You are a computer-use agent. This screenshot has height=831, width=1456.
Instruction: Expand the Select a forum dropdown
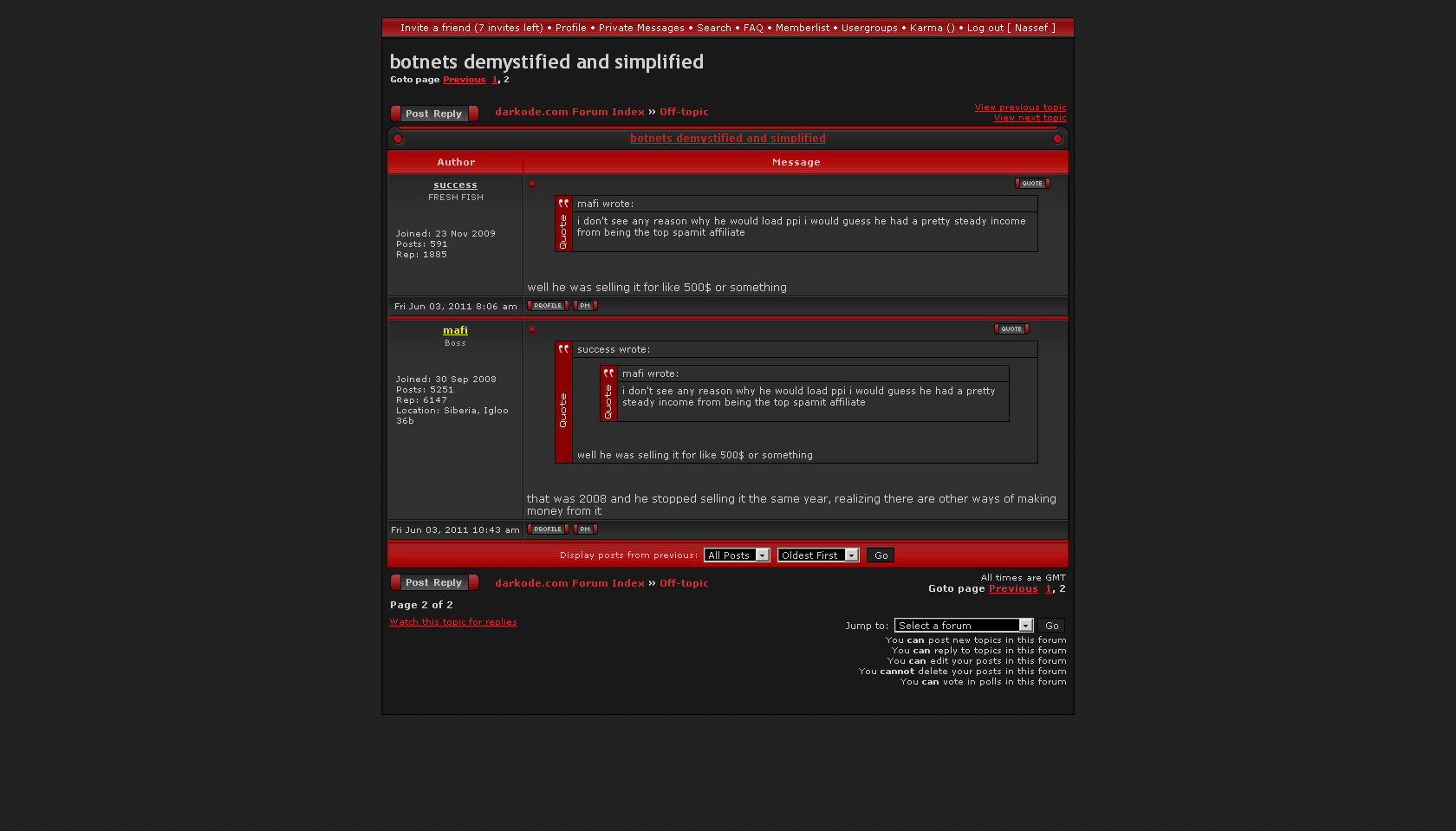[964, 626]
